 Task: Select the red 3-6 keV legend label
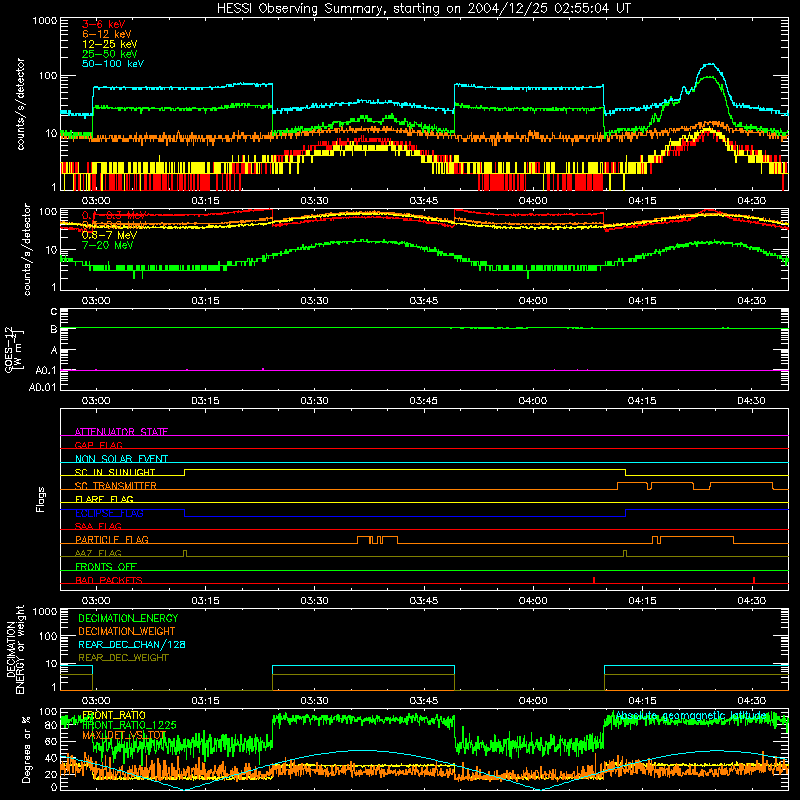(x=103, y=24)
